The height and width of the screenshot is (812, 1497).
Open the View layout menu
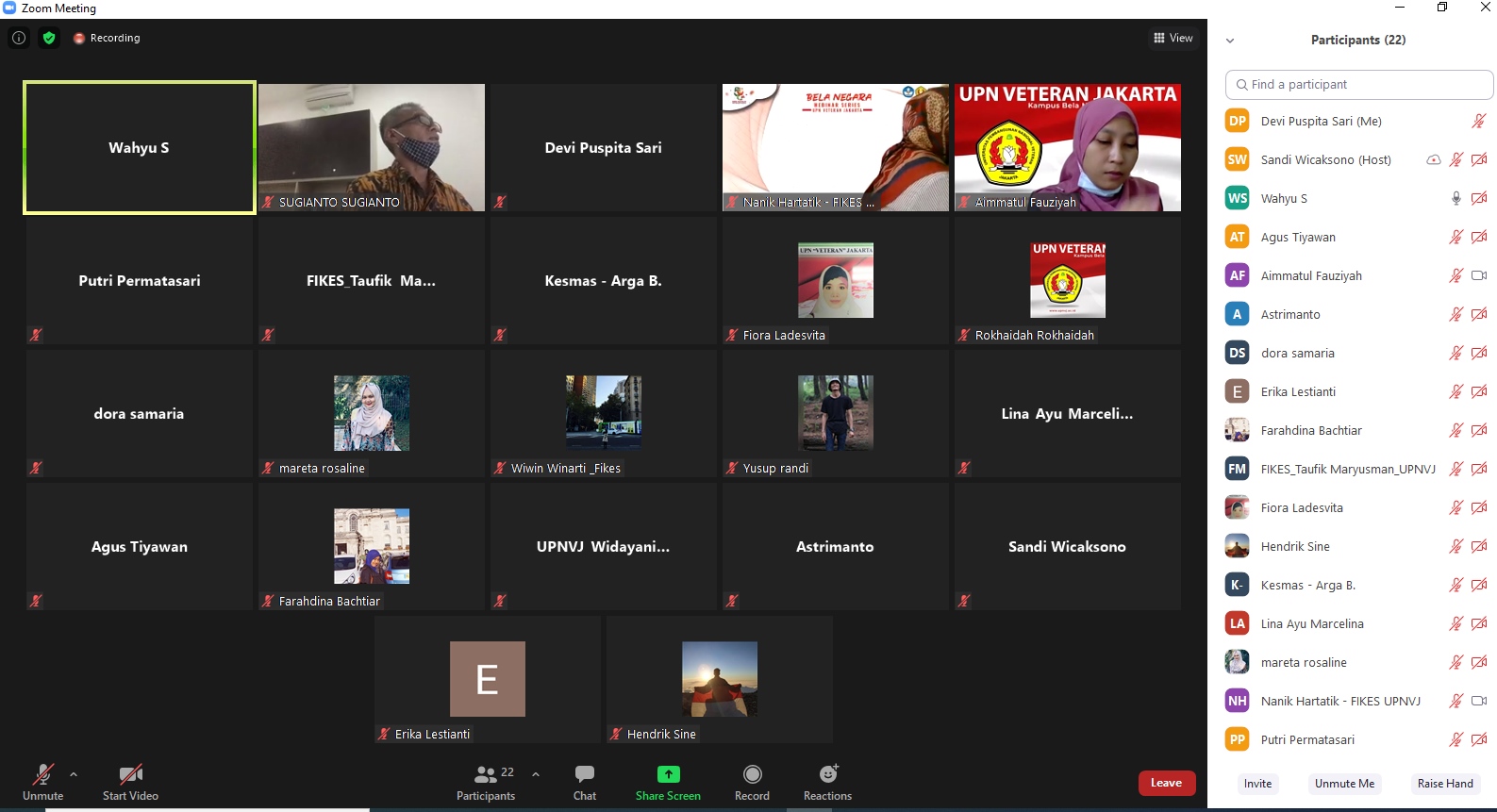click(x=1173, y=38)
